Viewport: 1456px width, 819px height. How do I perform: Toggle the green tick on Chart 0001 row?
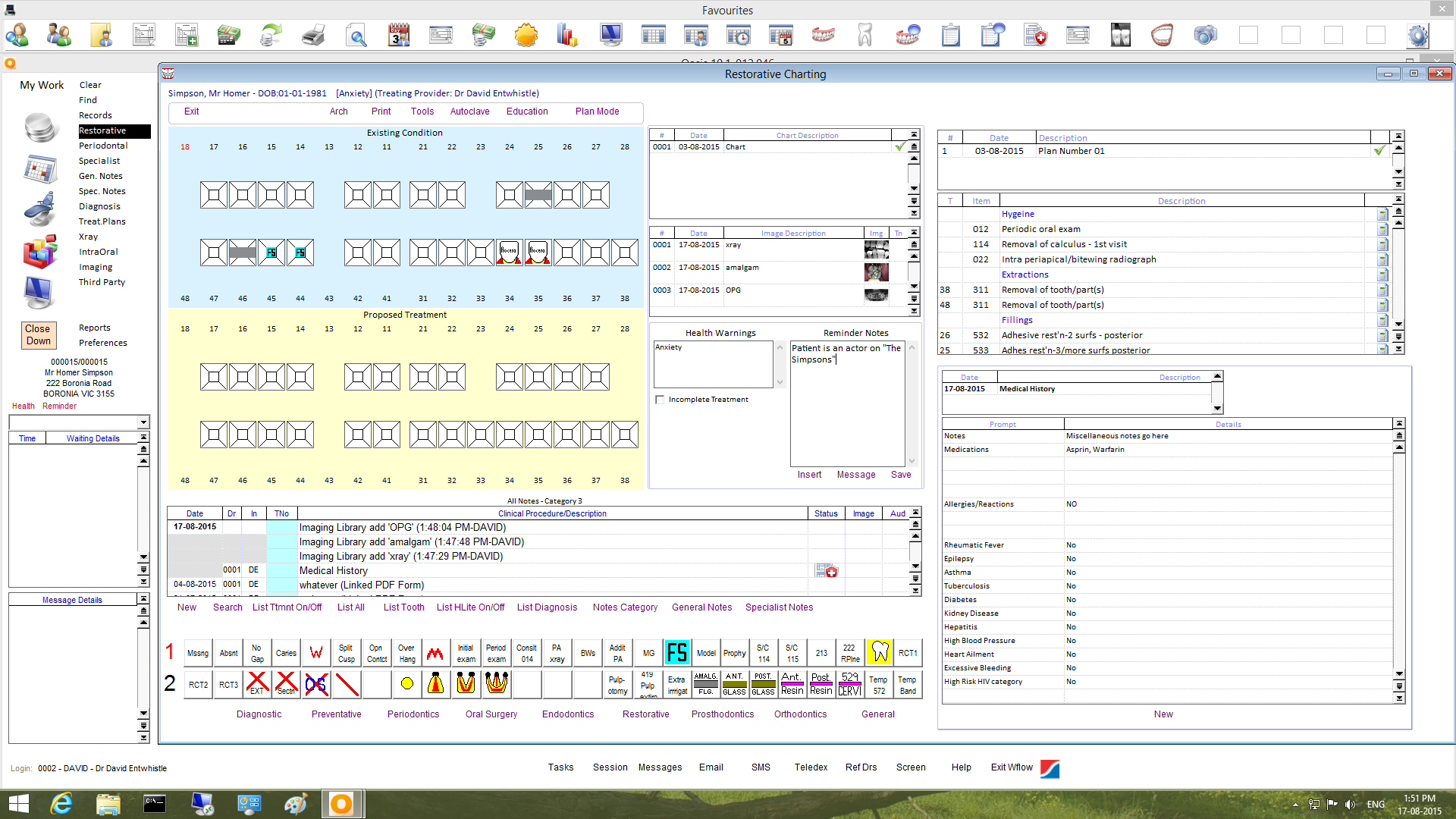899,147
